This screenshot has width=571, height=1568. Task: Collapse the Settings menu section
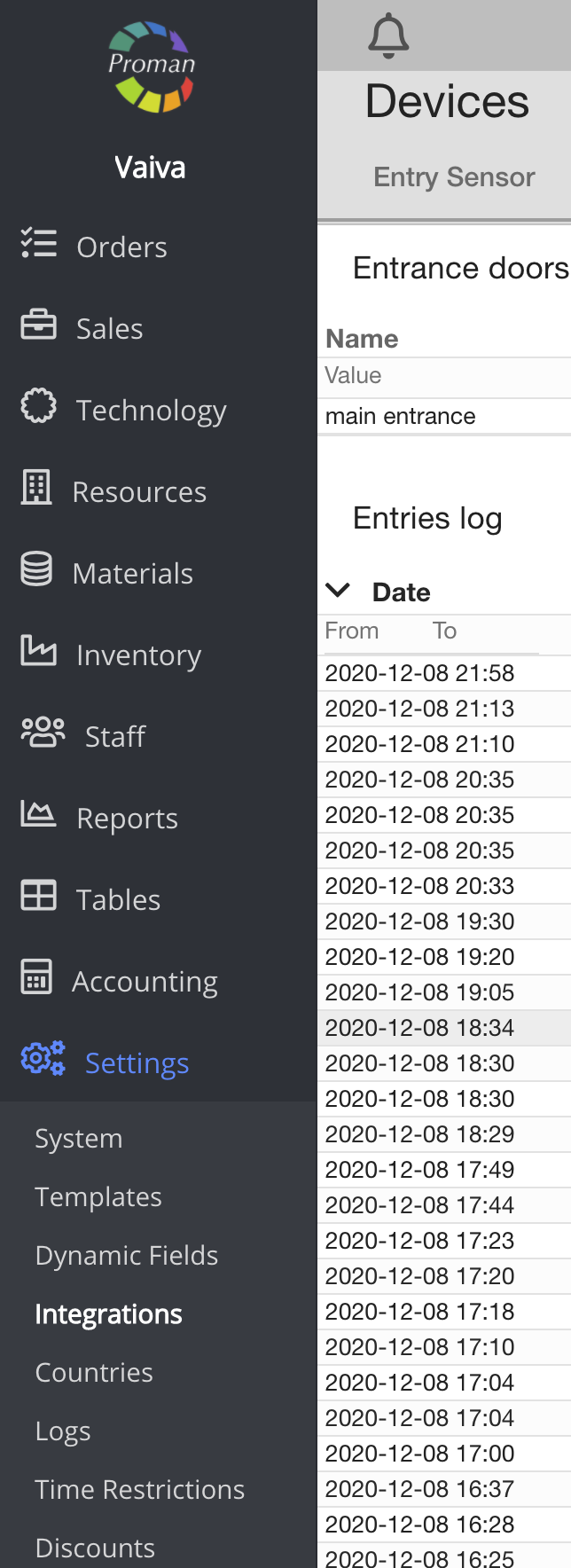(x=137, y=1062)
